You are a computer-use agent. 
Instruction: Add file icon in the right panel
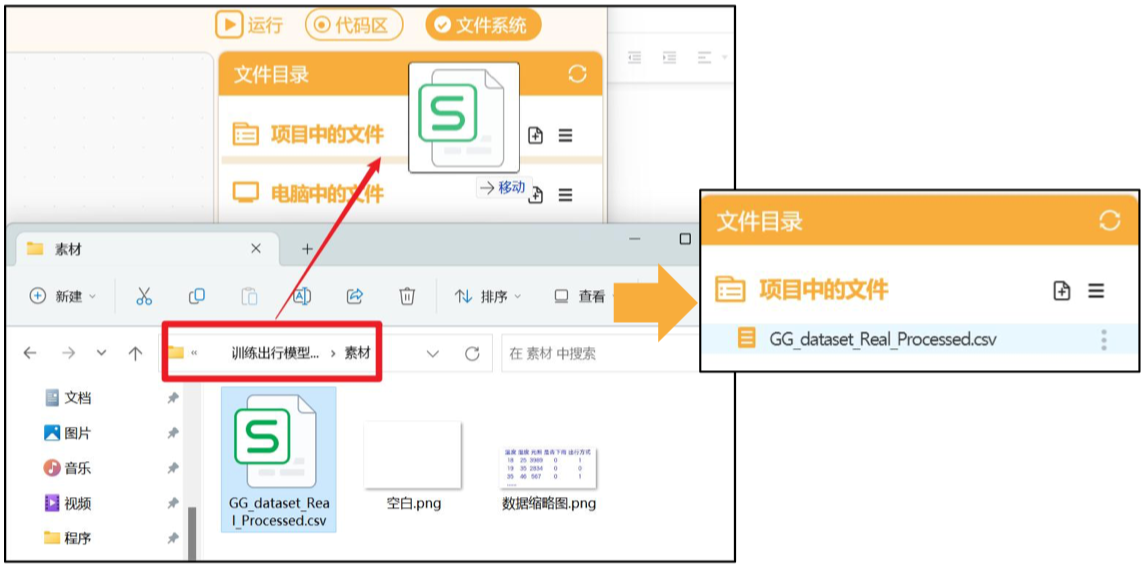[1061, 290]
